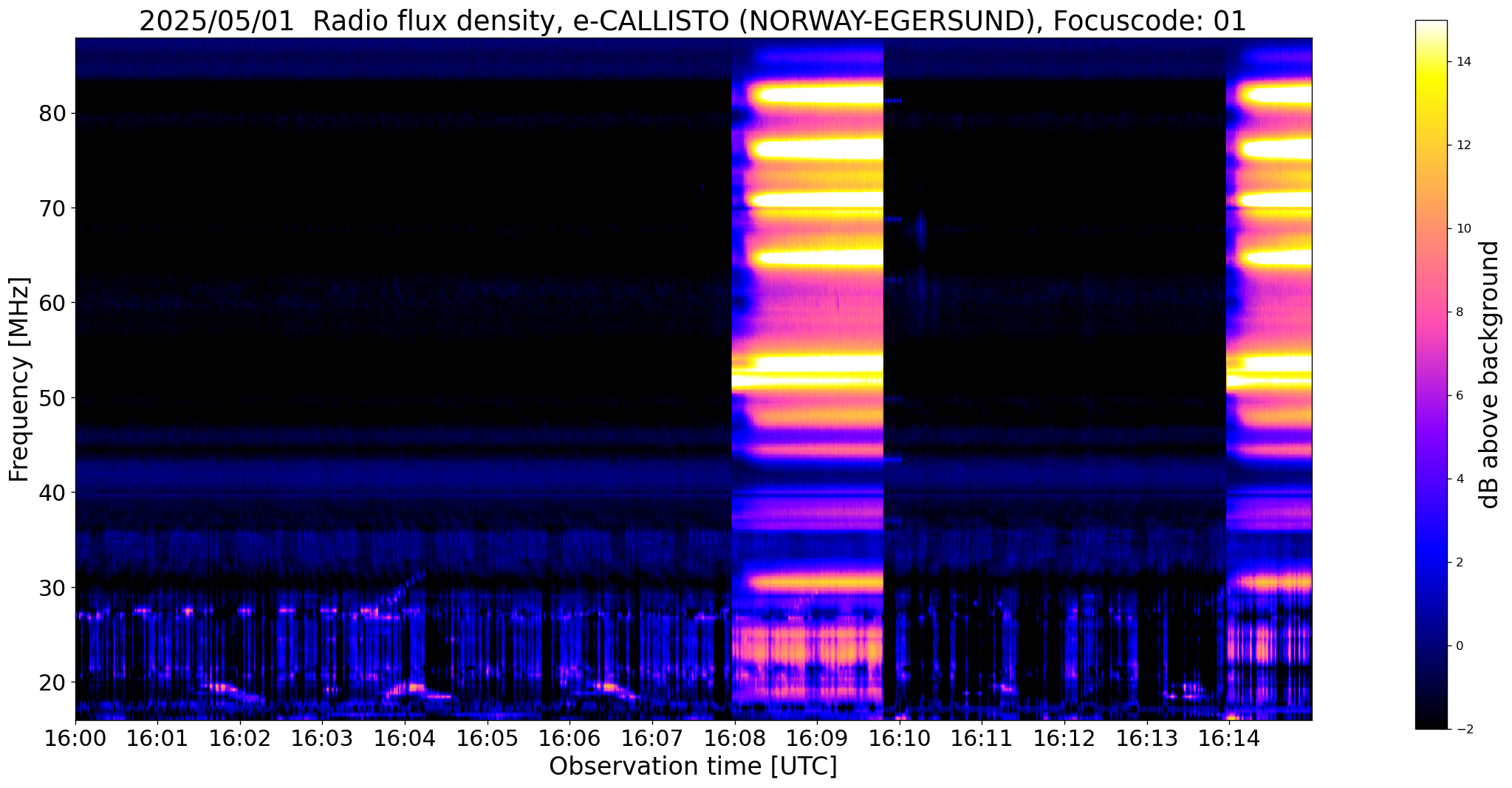Click the 16:12 time tick label
1512x788 pixels.
[1064, 739]
